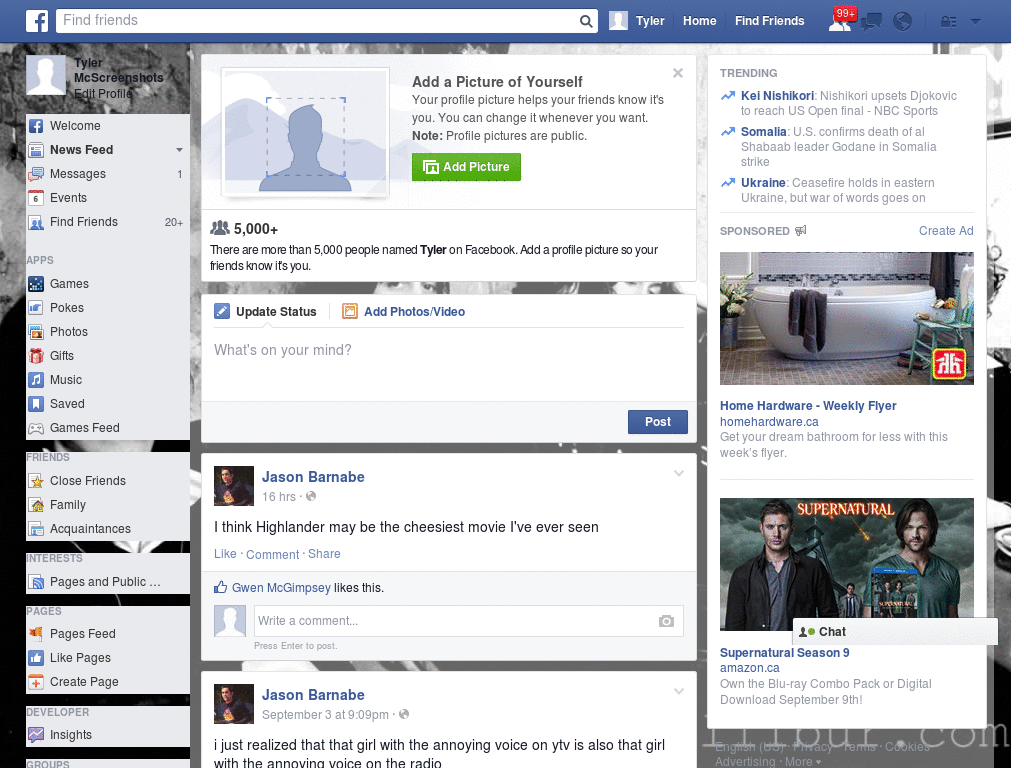Click the search magnifier icon
The image size is (1024, 768).
(x=586, y=21)
